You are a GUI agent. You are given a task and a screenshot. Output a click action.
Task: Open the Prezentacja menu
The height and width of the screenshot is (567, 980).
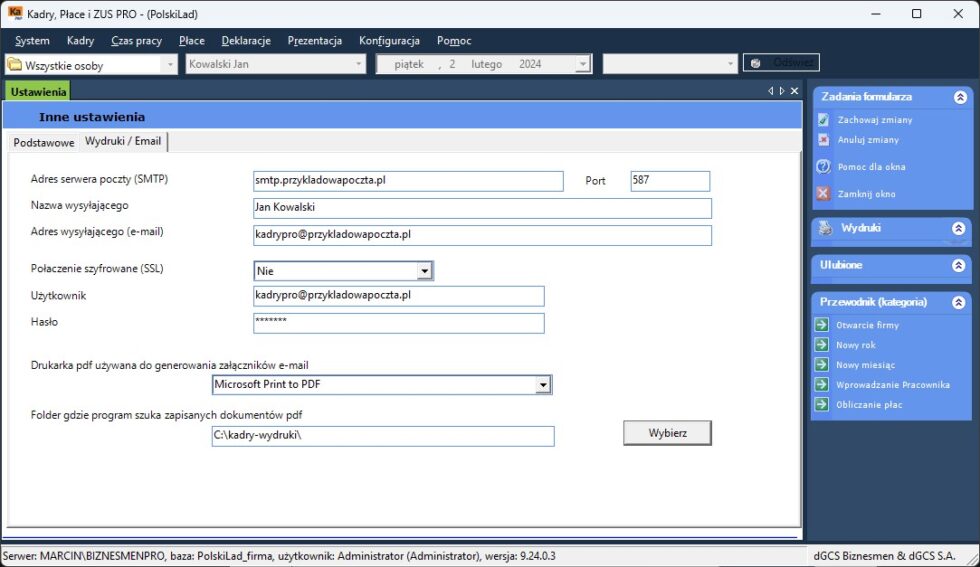point(314,41)
